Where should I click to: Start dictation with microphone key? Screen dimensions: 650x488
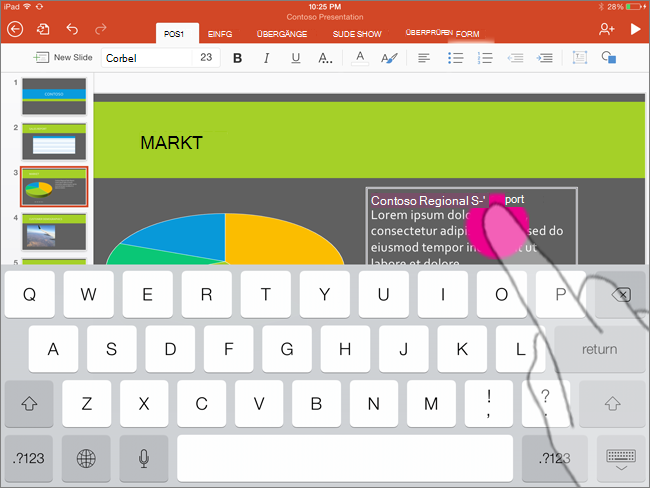[144, 458]
